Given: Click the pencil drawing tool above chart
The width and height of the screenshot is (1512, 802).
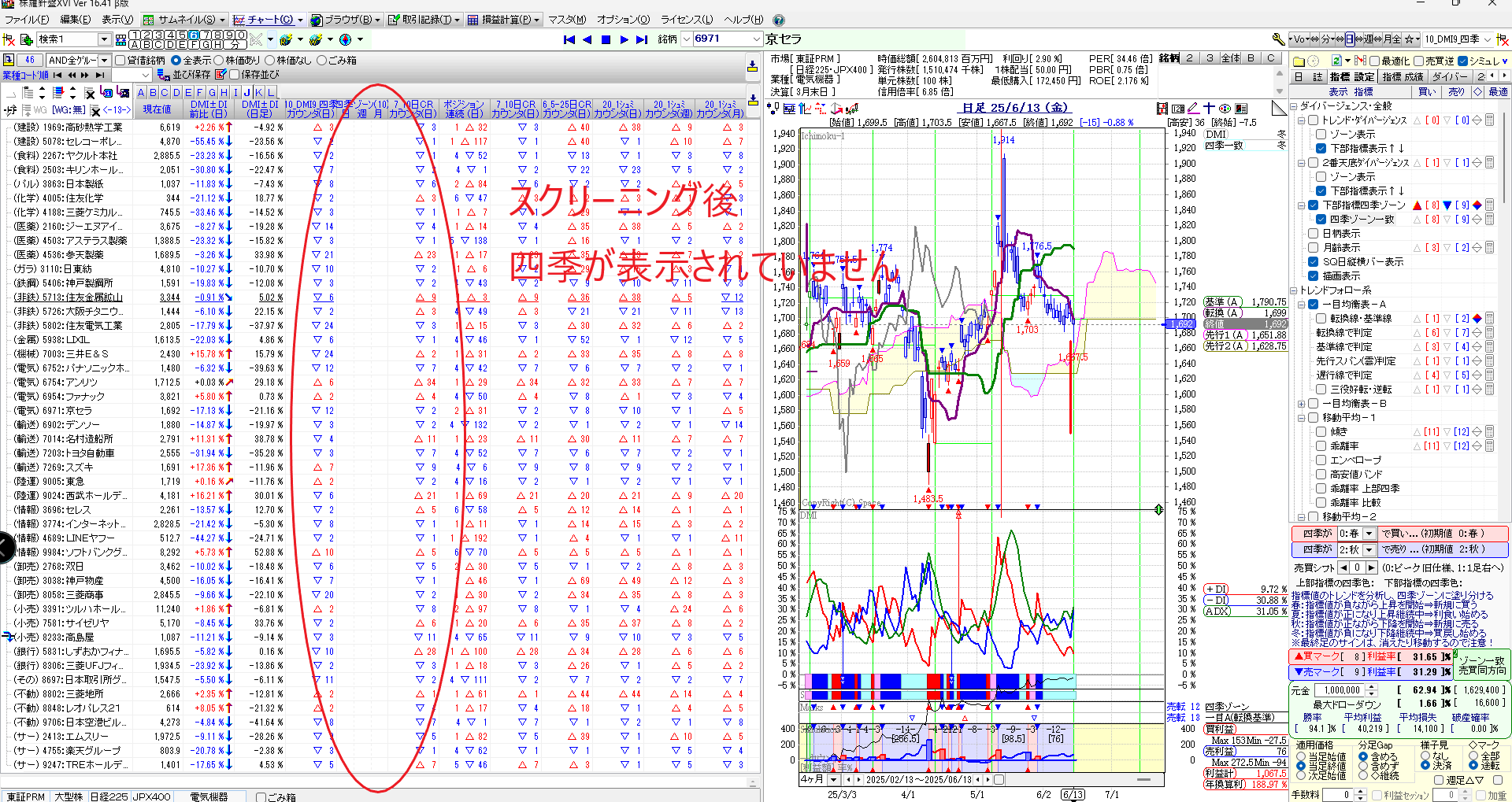Looking at the screenshot, I should (1193, 108).
